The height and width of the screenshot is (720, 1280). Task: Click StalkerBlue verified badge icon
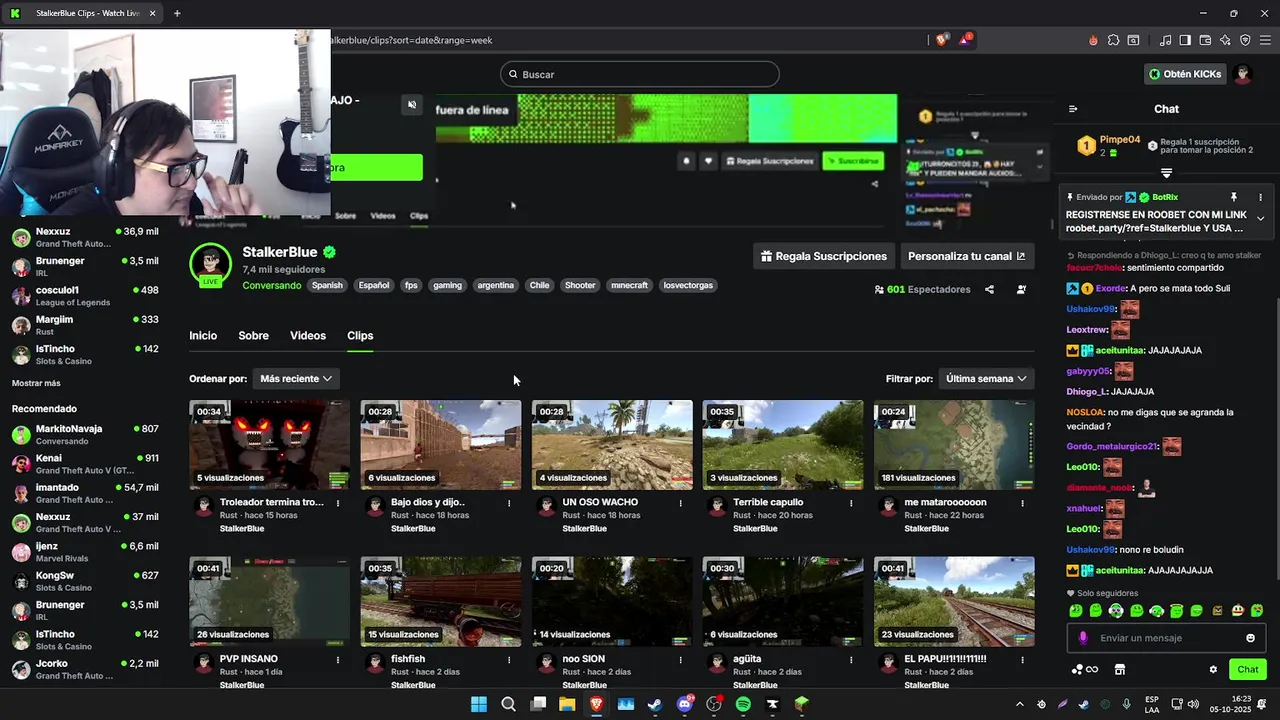click(329, 252)
